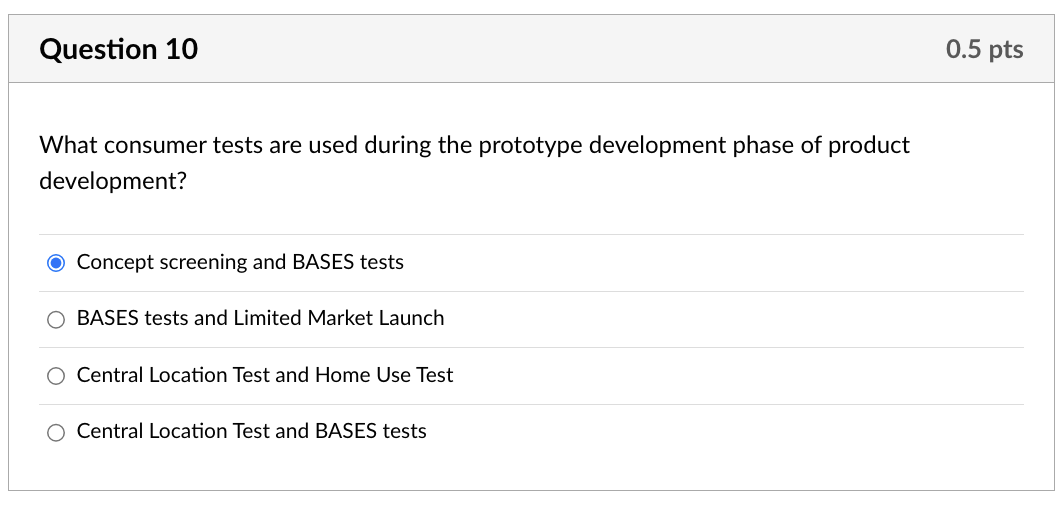Viewport: 1064px width, 518px height.
Task: Click the 'Central Location Test and BASES tests' label
Action: [x=251, y=431]
